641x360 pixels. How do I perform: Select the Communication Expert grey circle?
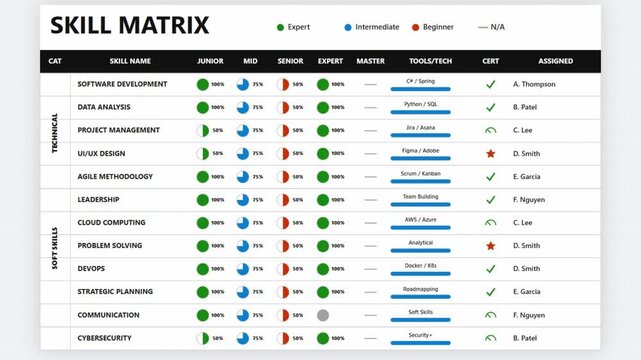click(323, 315)
